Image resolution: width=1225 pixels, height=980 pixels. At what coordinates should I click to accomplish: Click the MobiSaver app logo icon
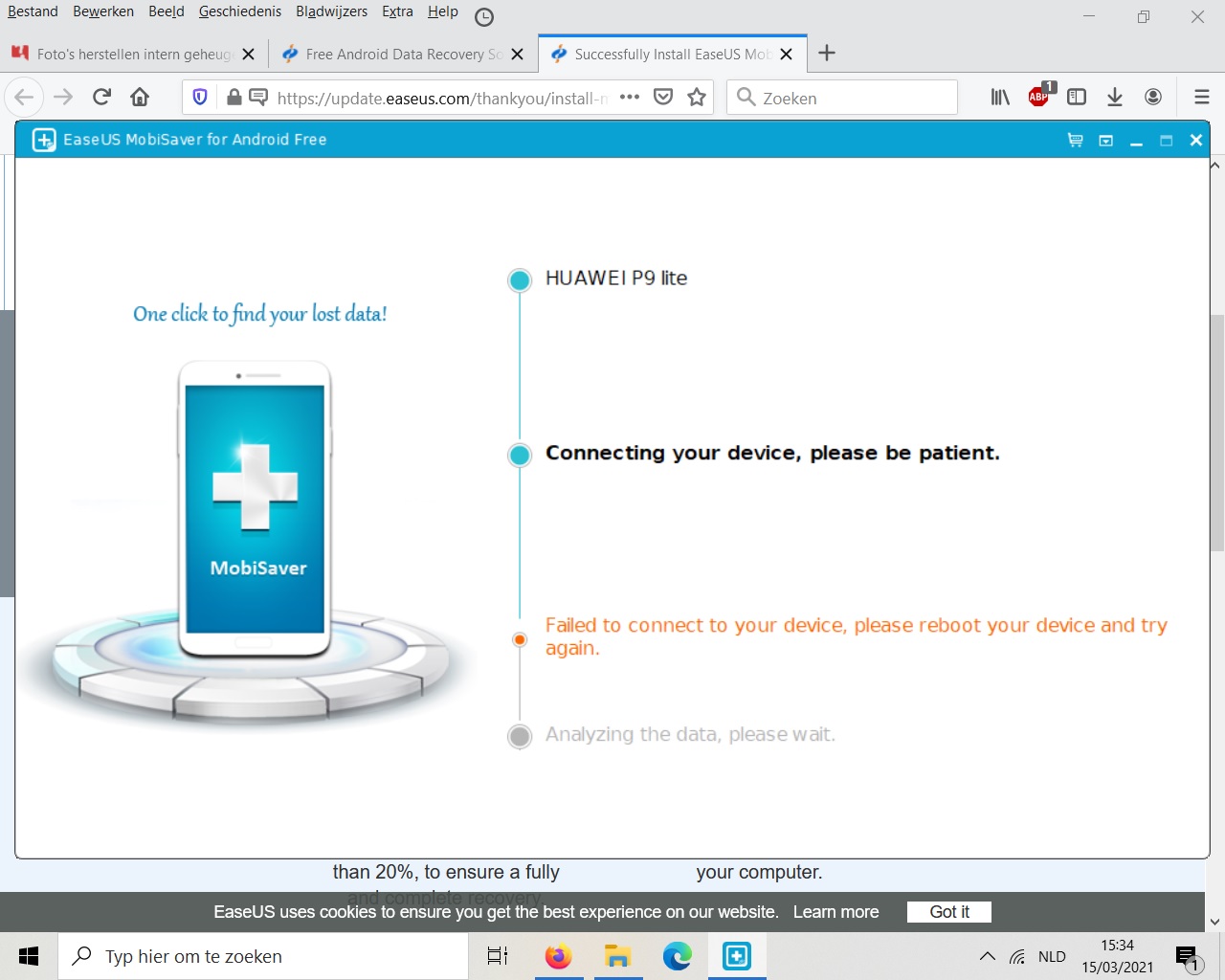point(44,140)
